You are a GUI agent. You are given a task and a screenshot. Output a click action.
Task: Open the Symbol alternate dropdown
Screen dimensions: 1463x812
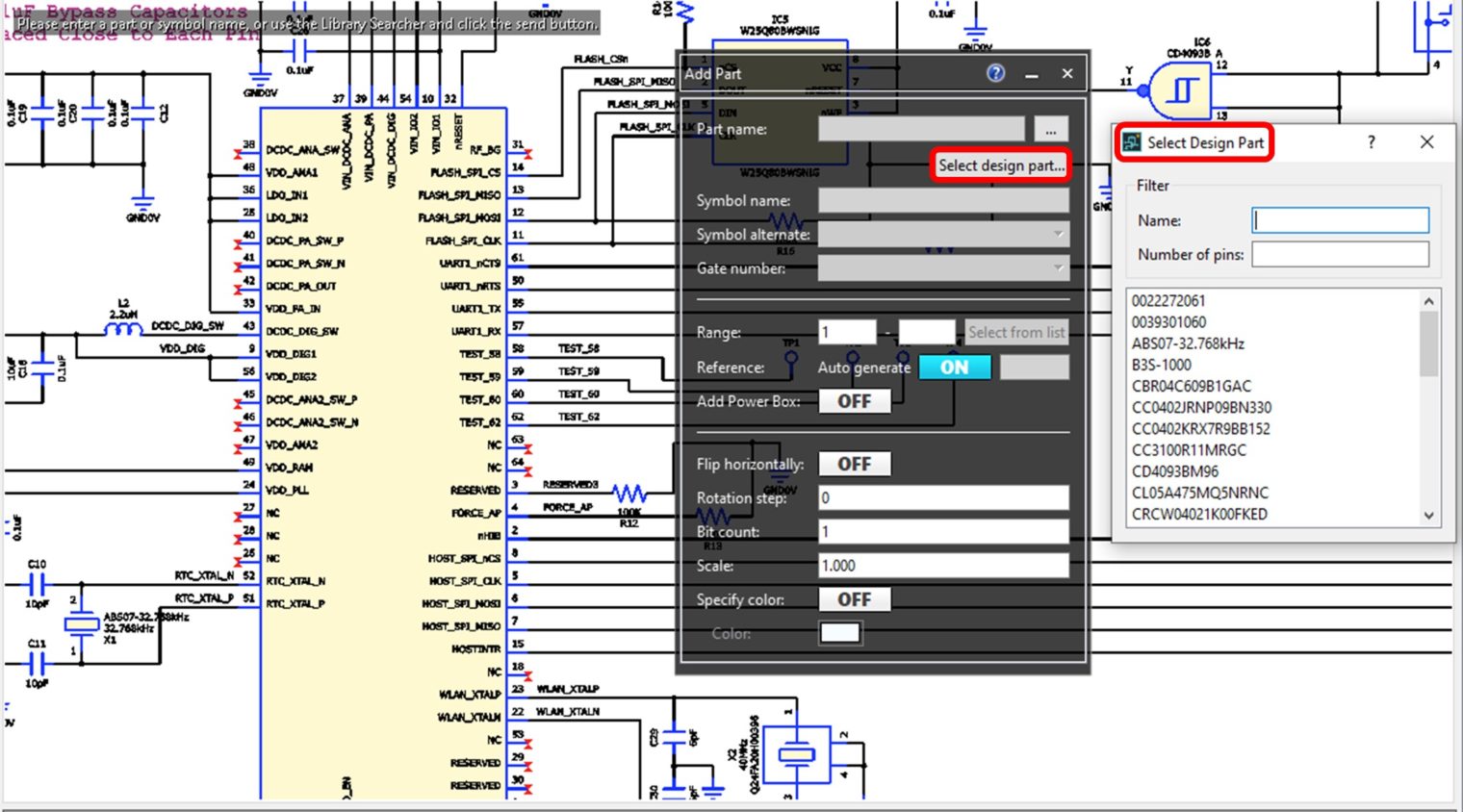point(1057,234)
